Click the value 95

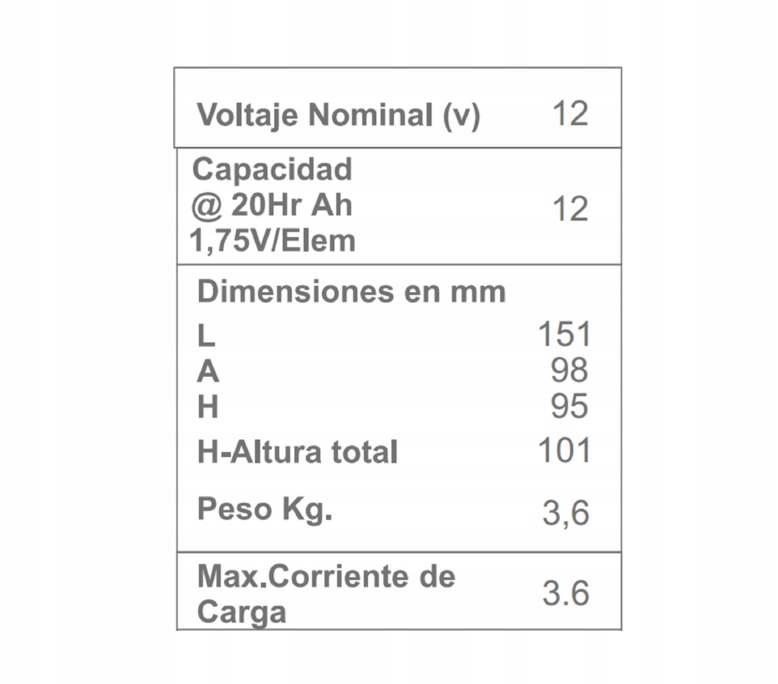coord(570,407)
